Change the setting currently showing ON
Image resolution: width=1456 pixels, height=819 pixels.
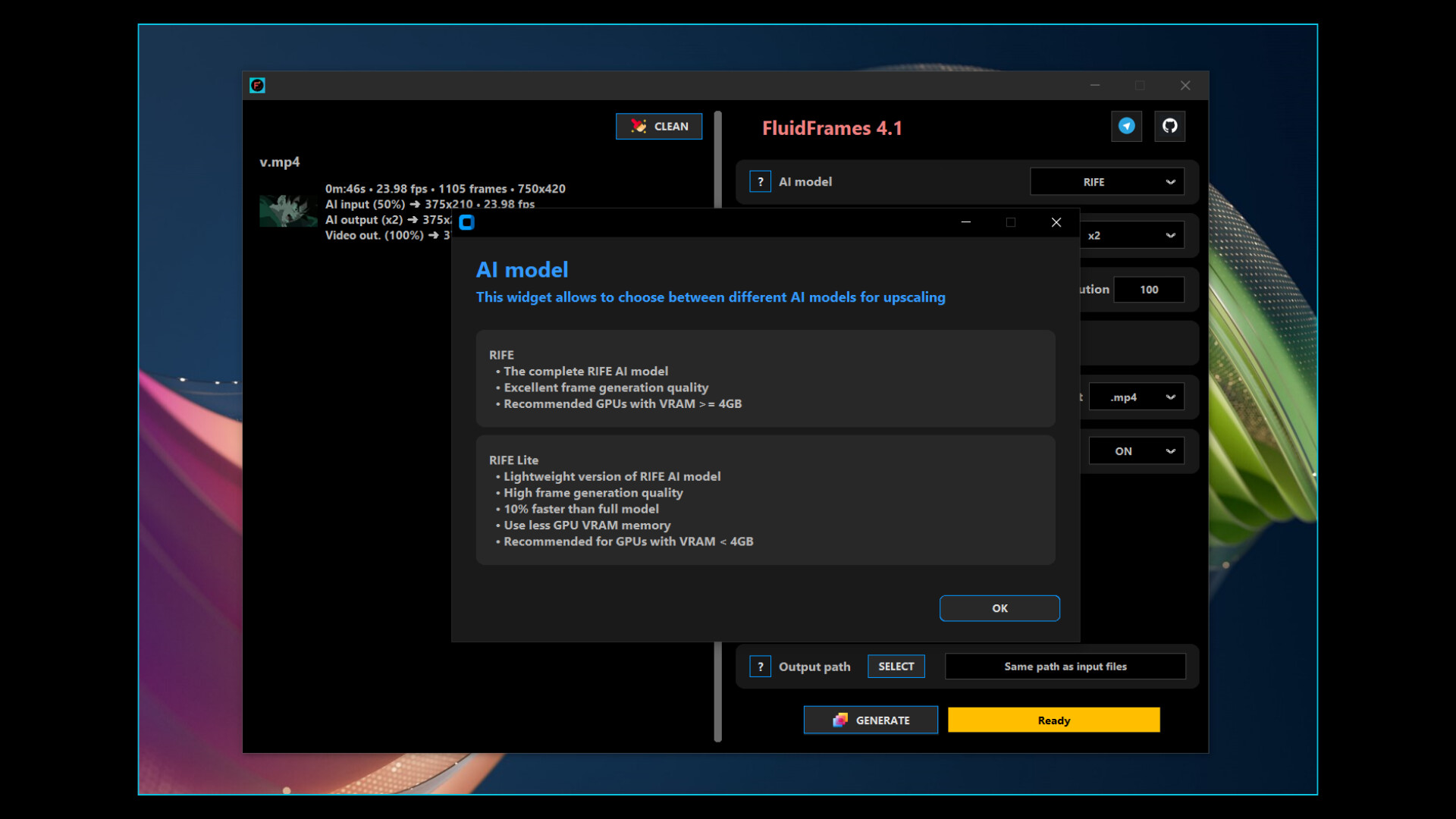1136,450
